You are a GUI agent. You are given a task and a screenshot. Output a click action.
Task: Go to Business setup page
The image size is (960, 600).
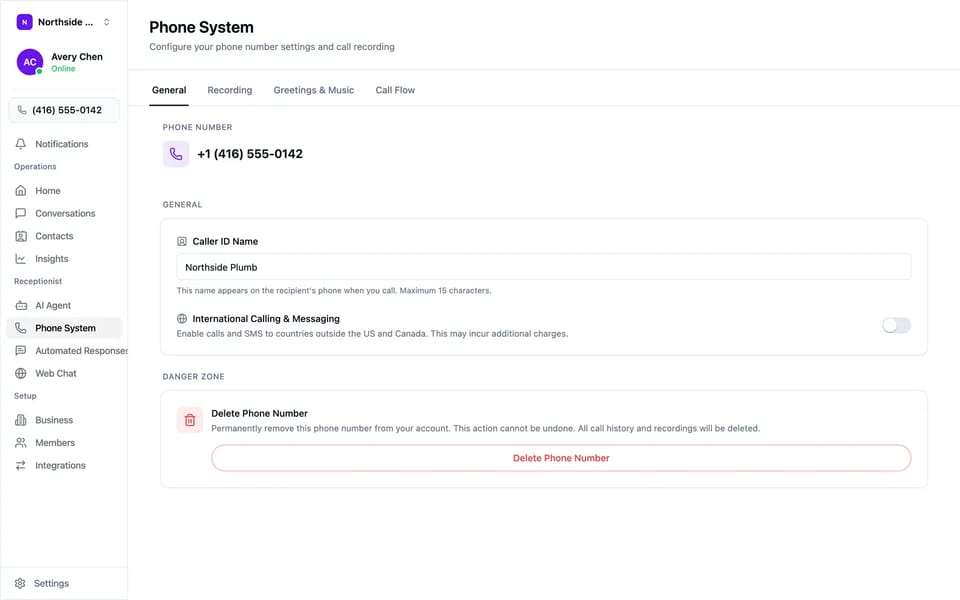click(x=64, y=420)
